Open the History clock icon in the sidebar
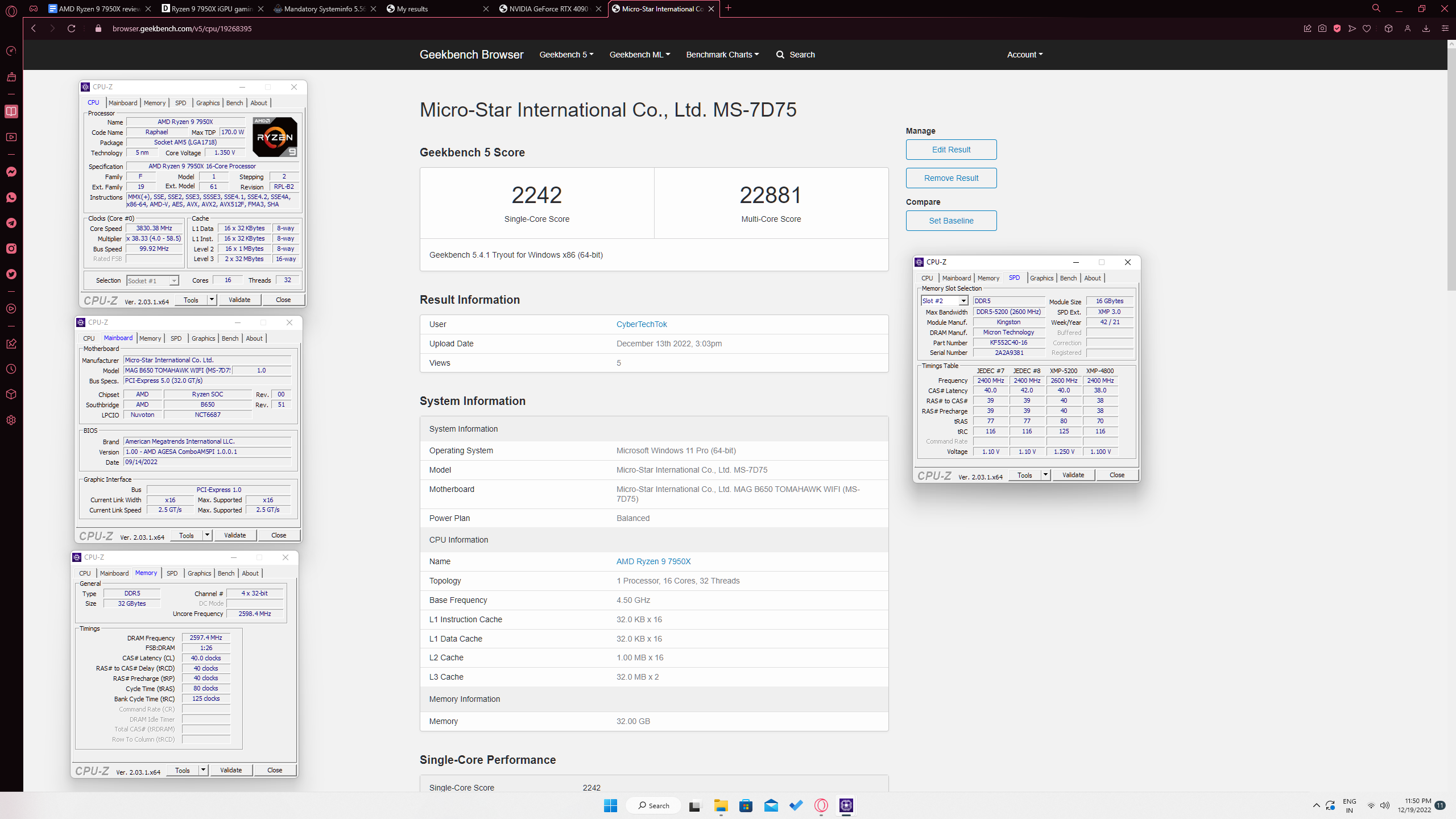 point(11,369)
